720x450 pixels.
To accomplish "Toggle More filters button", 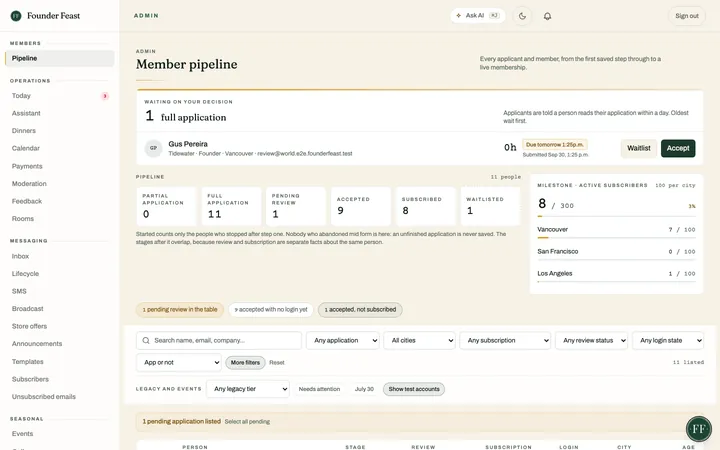I will [x=245, y=363].
